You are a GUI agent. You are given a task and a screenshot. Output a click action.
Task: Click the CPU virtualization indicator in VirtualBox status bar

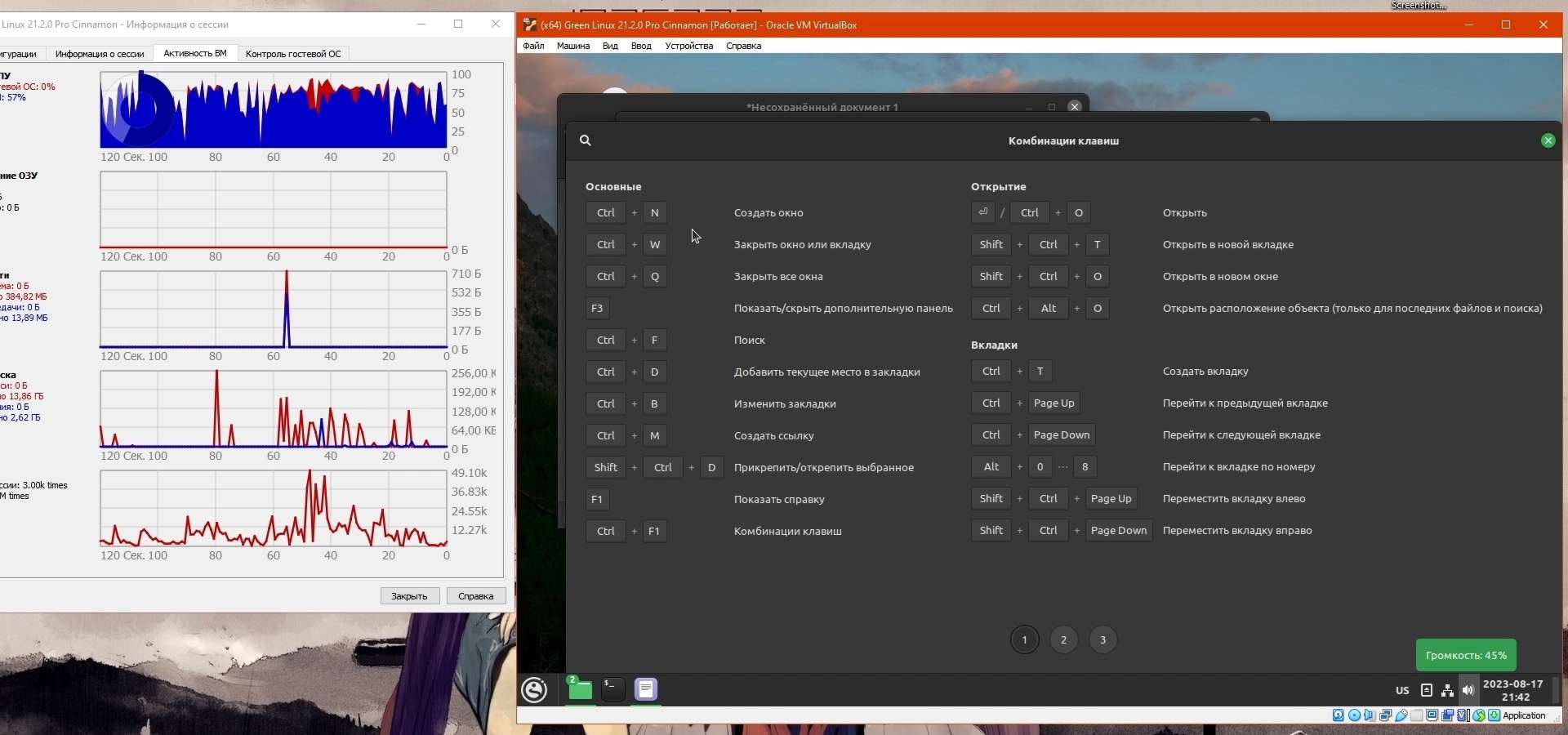pyautogui.click(x=1463, y=715)
